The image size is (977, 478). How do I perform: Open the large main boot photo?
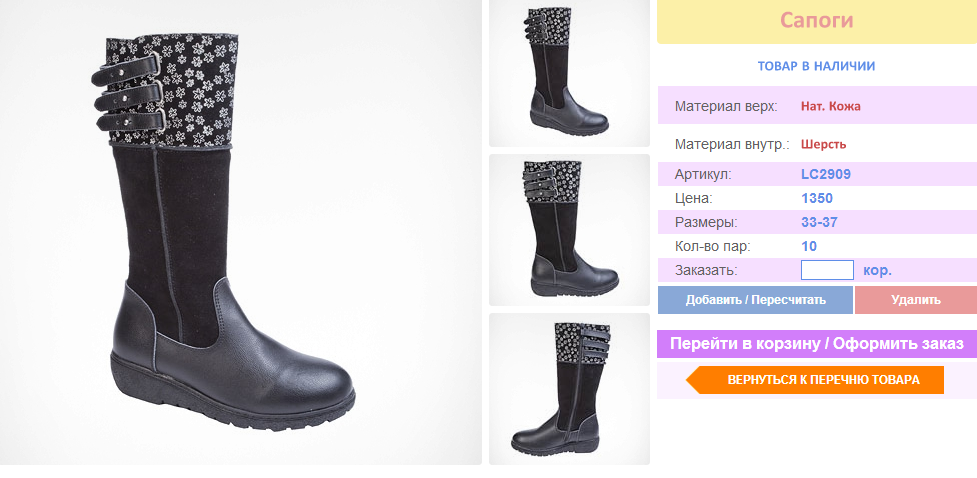(x=241, y=232)
